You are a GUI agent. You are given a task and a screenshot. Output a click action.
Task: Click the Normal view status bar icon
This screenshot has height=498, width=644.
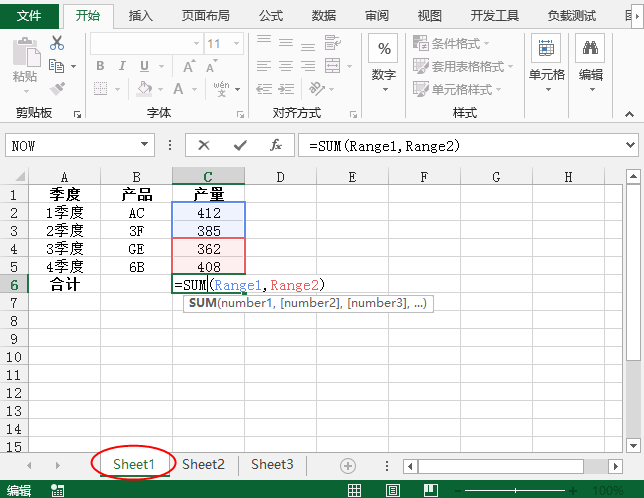pyautogui.click(x=354, y=490)
